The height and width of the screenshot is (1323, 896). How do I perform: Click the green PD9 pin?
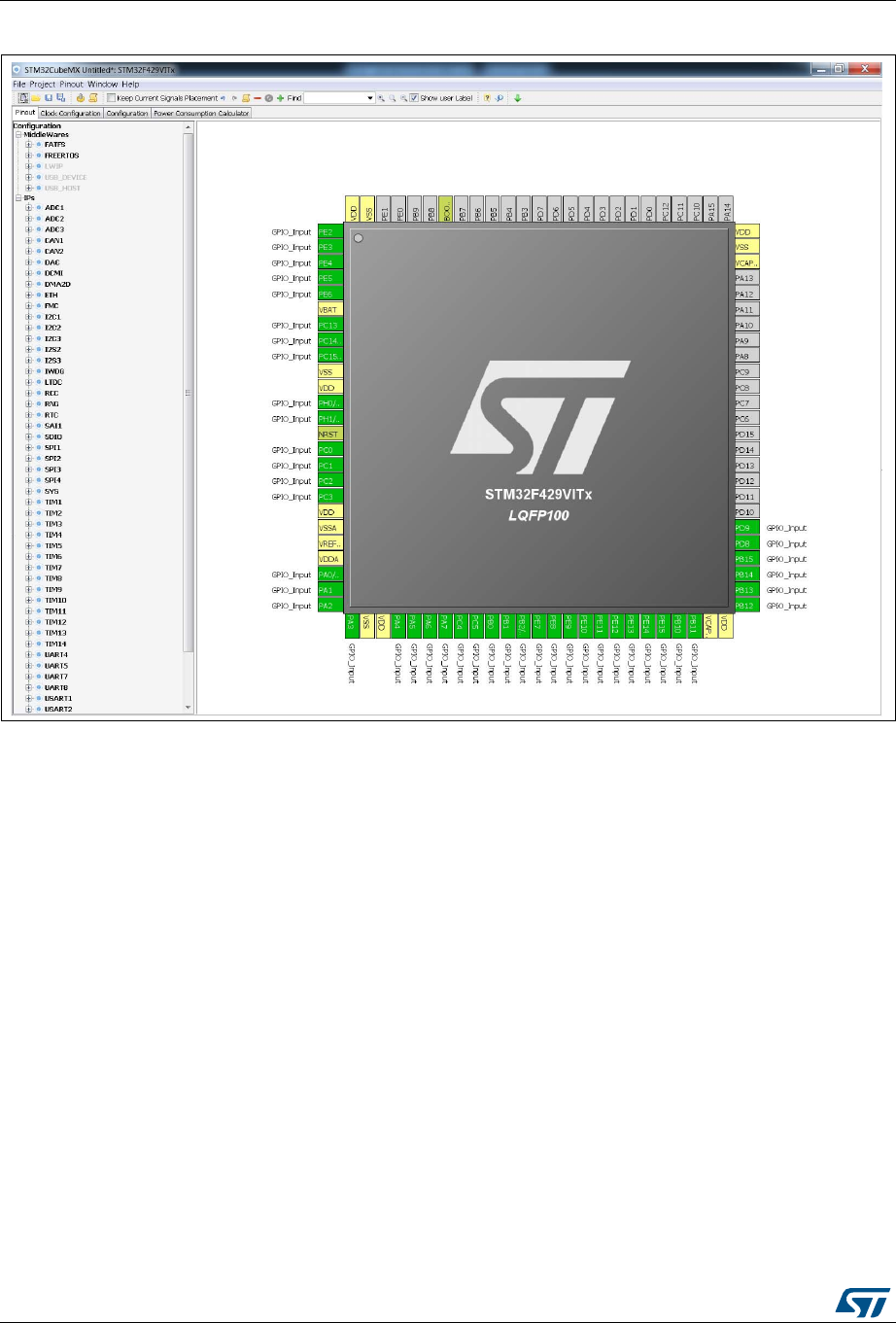click(746, 528)
